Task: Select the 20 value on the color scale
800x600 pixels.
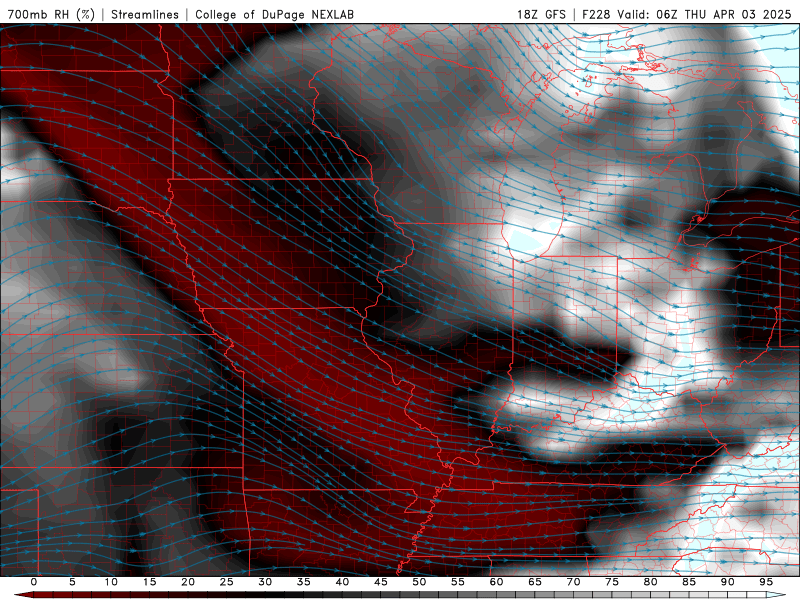Action: coord(188,582)
